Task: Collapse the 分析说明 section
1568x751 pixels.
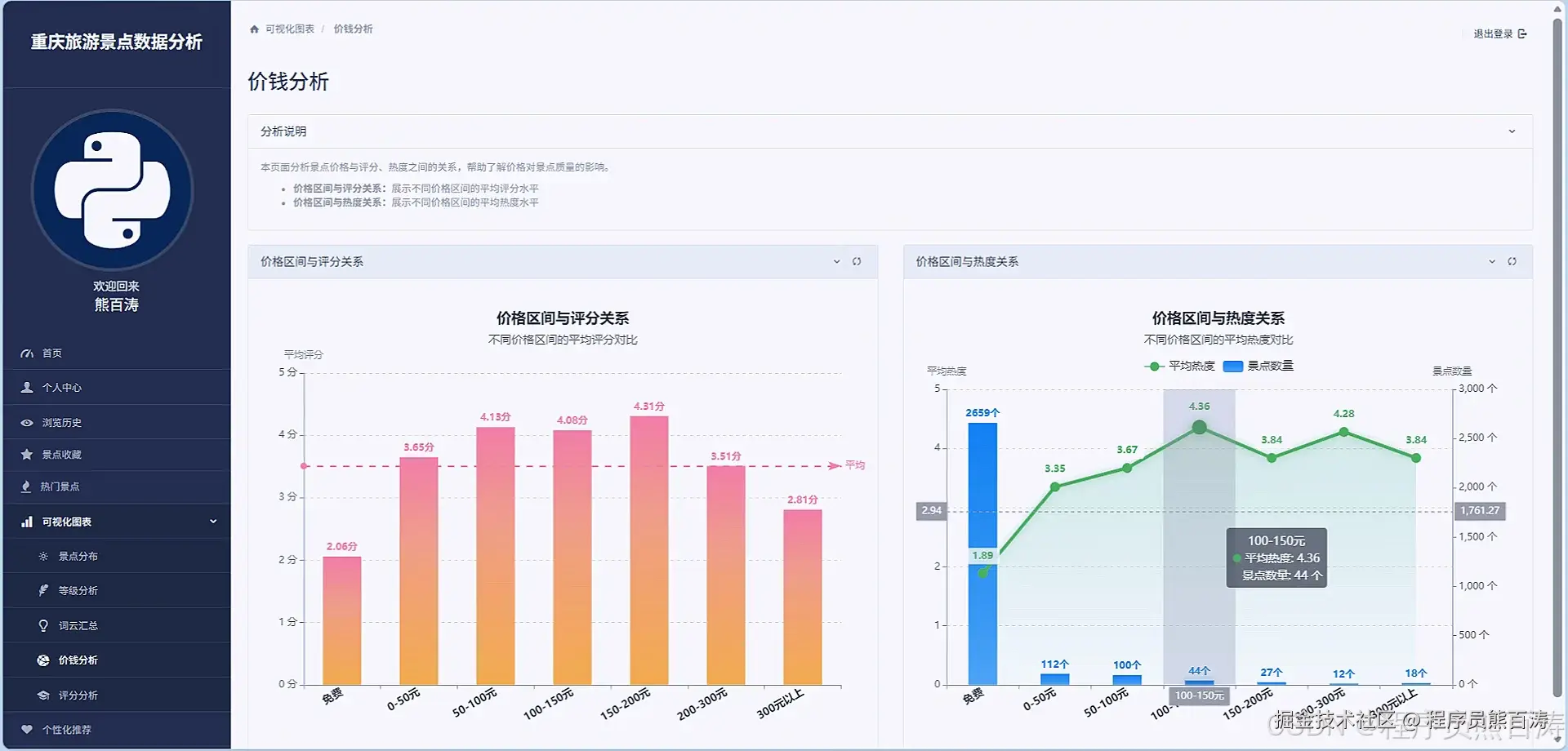Action: pos(1512,131)
